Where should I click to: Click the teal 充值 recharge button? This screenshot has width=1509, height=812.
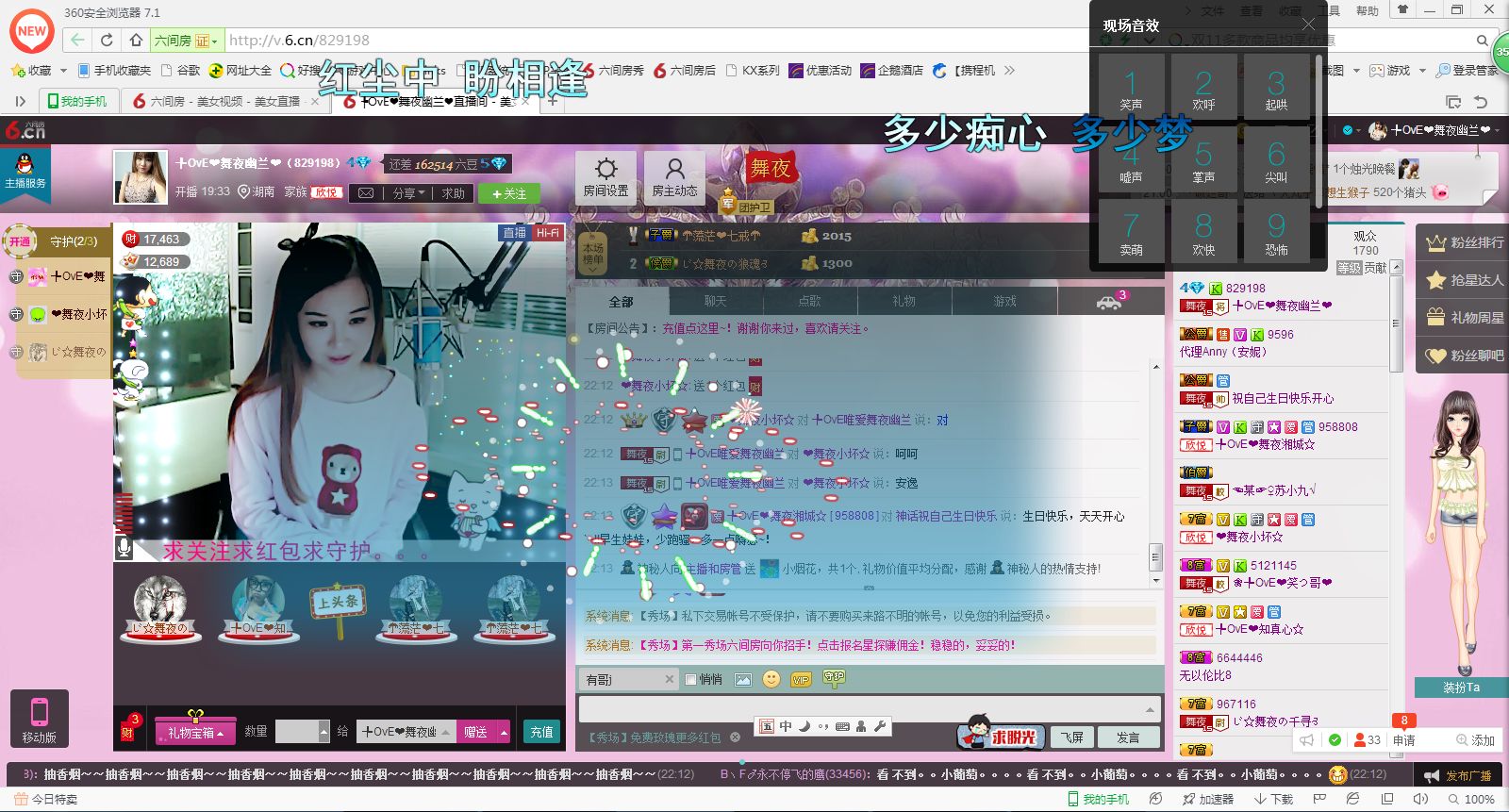coord(541,732)
